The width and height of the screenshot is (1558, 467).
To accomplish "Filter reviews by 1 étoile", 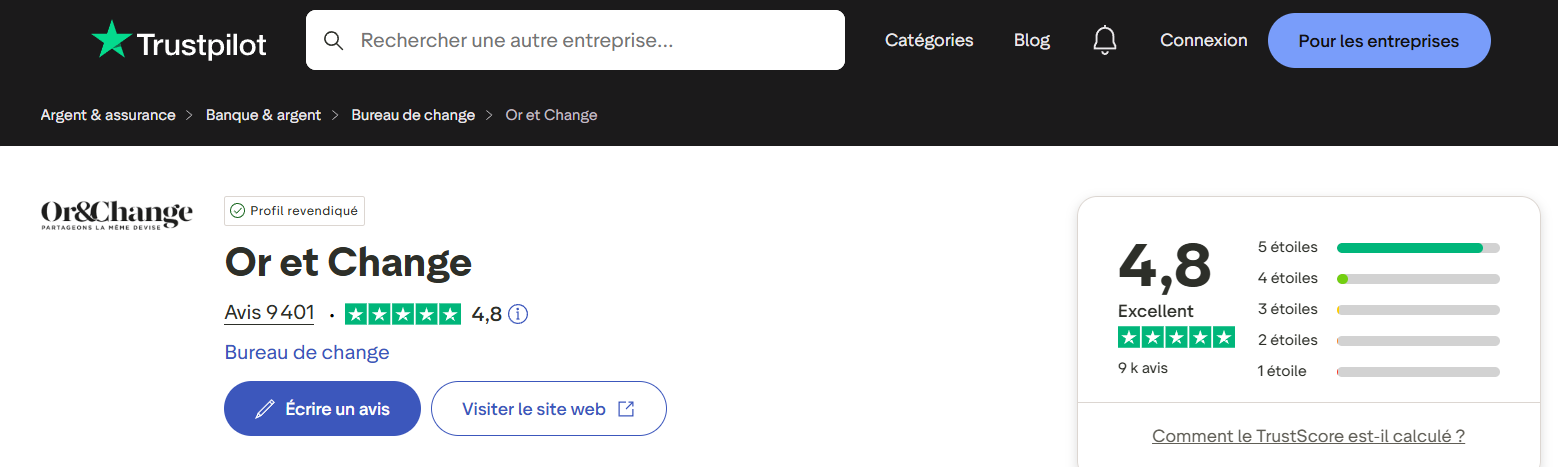I will click(x=1417, y=371).
